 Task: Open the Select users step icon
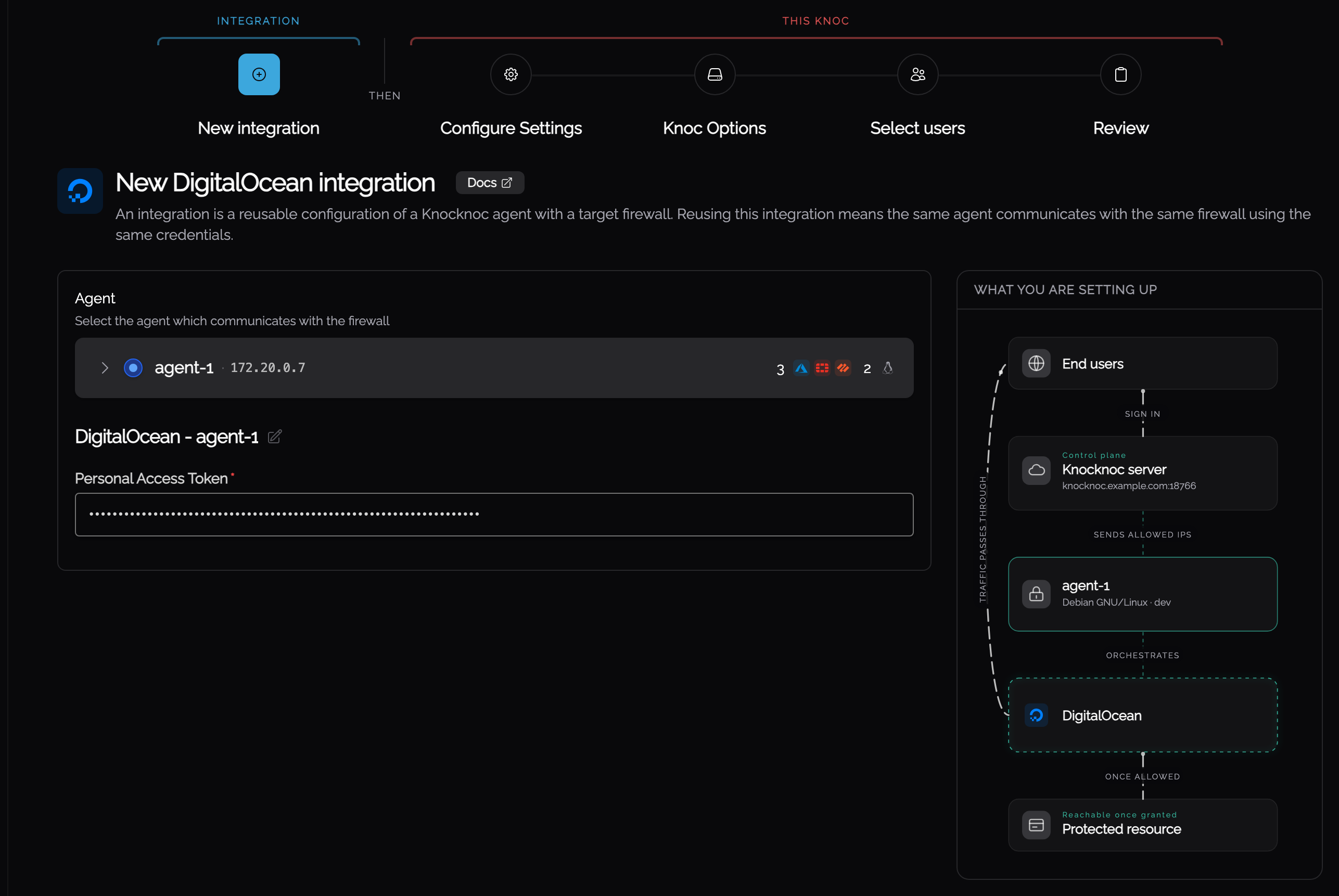(918, 74)
